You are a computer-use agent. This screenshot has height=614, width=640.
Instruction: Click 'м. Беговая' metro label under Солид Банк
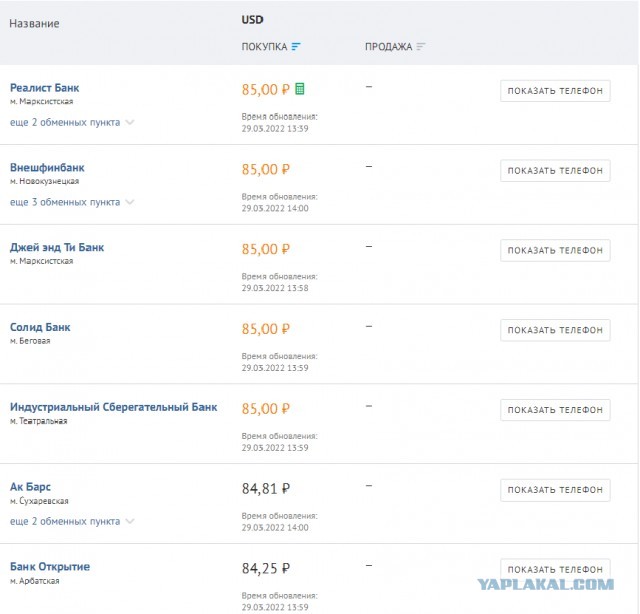pyautogui.click(x=30, y=340)
